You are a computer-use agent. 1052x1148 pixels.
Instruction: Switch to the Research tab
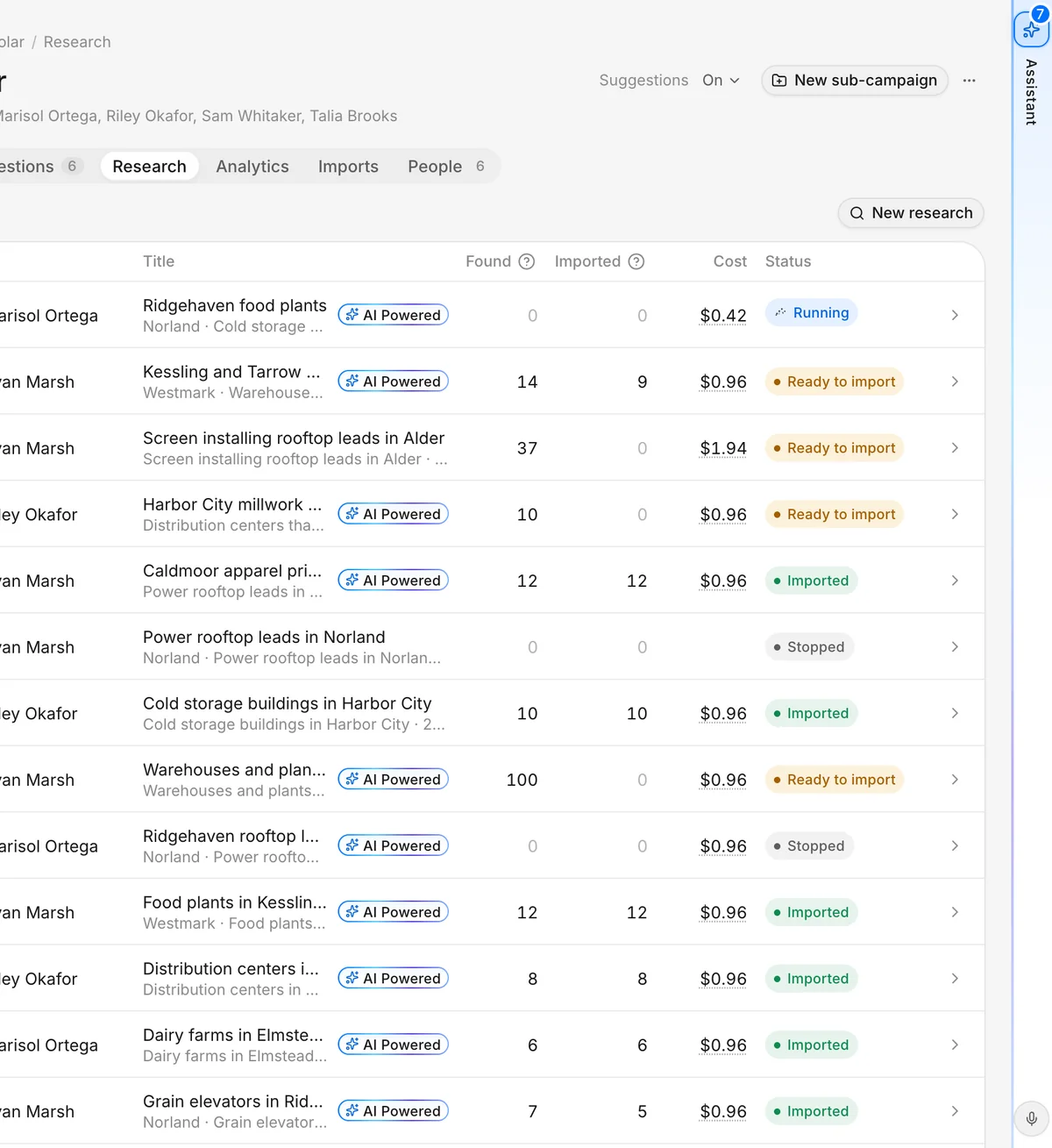pyautogui.click(x=149, y=167)
